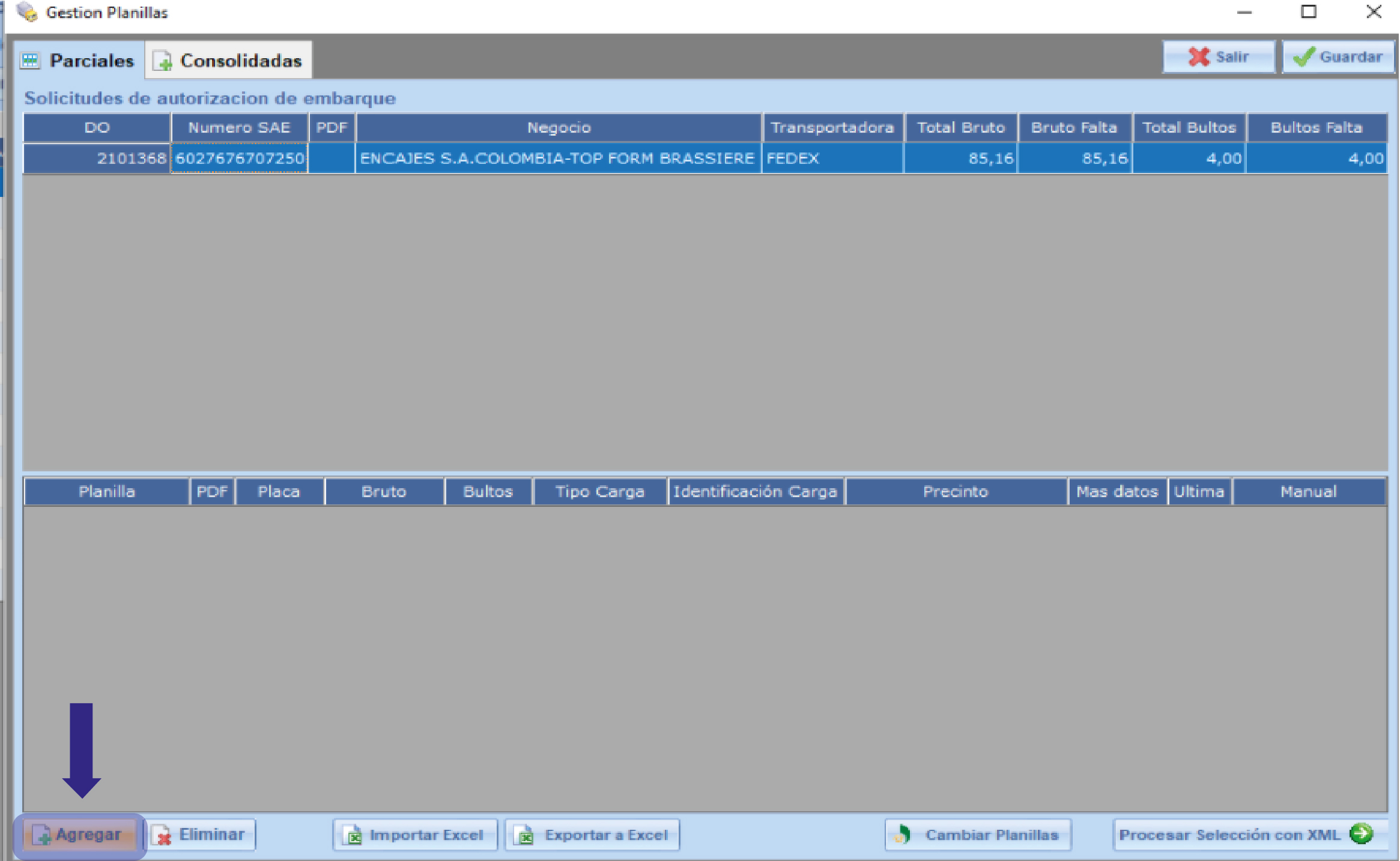Select the Parciales tab
Screen dimensions: 1400x861
(79, 61)
